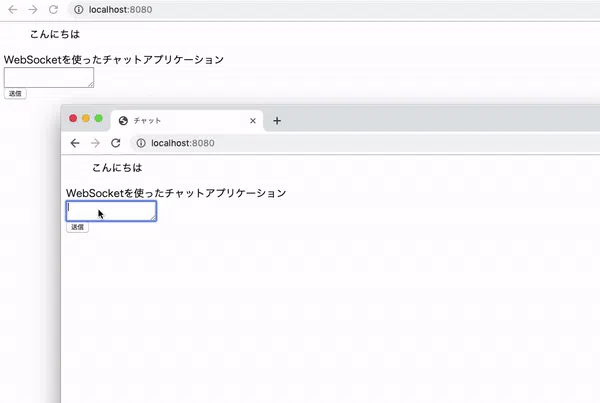Go back in front browser window
The width and height of the screenshot is (600, 403).
pyautogui.click(x=75, y=143)
